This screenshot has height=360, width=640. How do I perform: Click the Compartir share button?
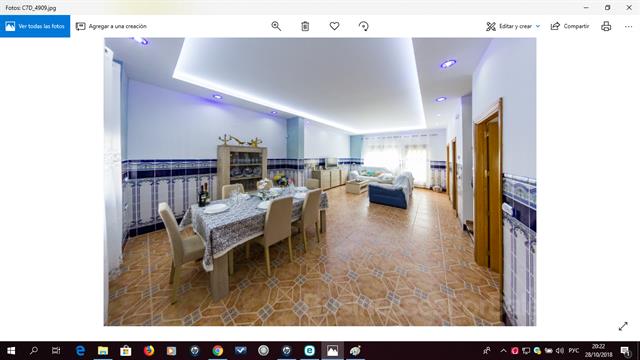[x=570, y=26]
